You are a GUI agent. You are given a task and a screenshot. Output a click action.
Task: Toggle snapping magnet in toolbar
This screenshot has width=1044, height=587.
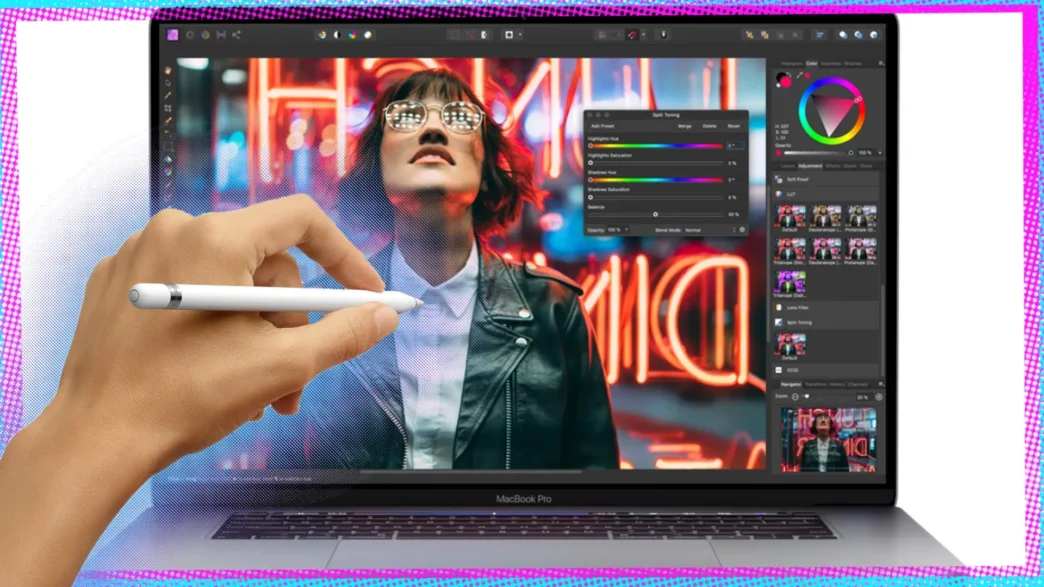coord(632,35)
